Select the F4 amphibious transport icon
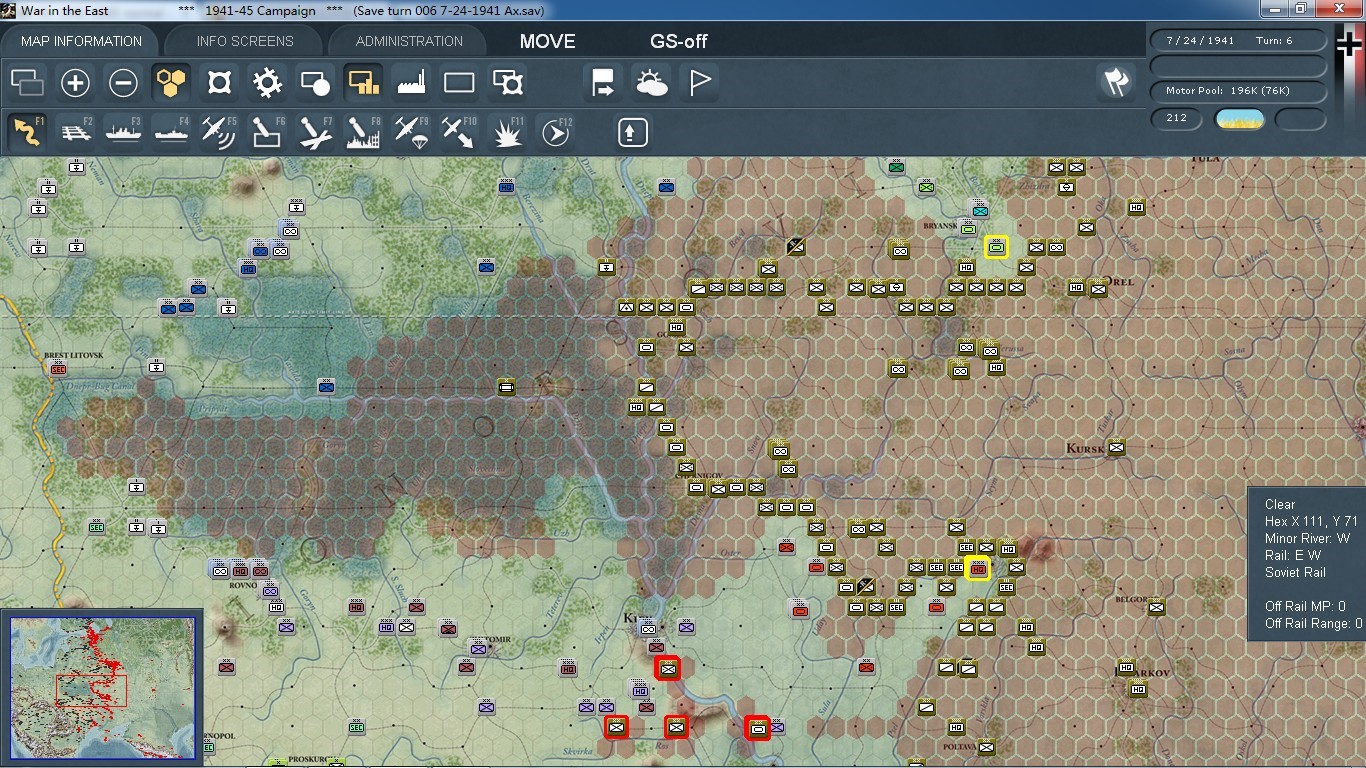 click(x=171, y=132)
